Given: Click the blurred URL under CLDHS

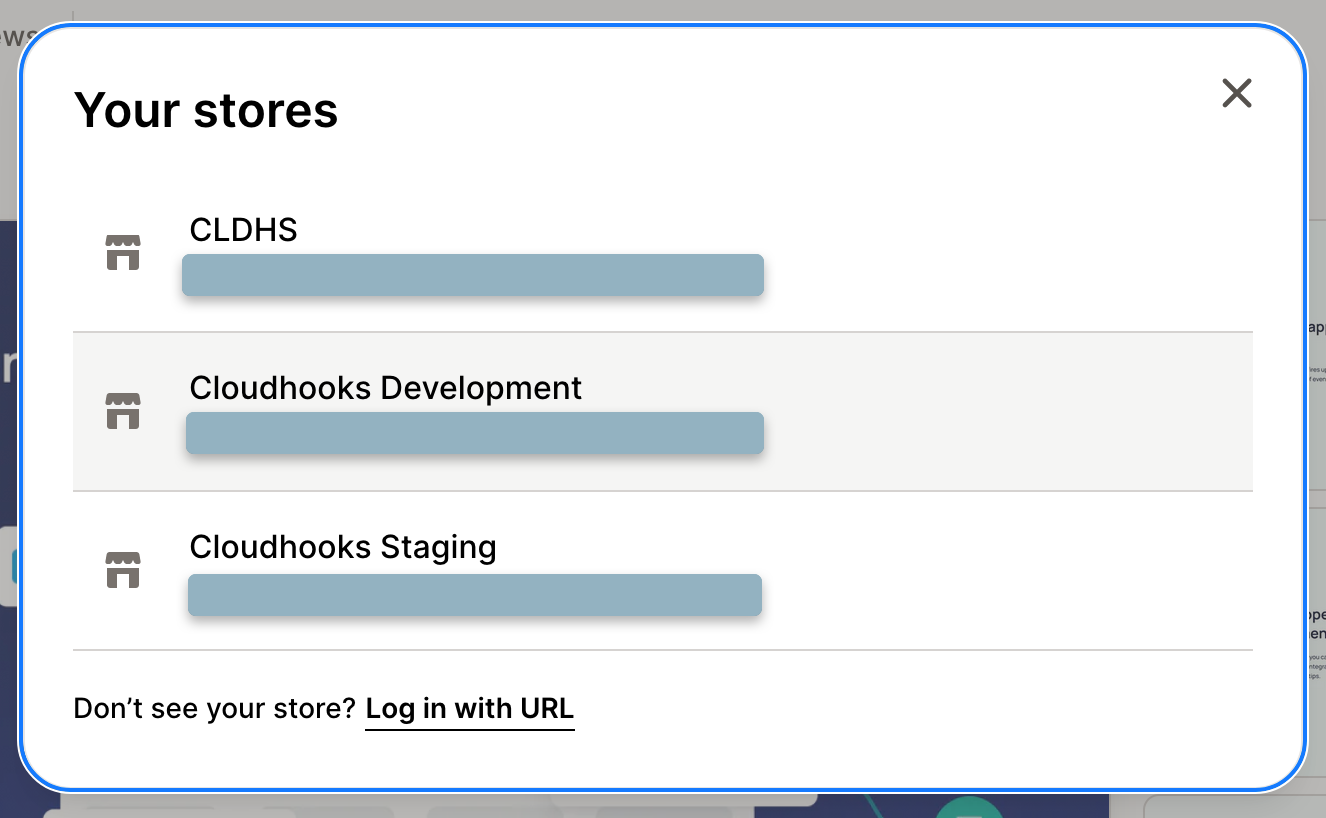Looking at the screenshot, I should (472, 274).
